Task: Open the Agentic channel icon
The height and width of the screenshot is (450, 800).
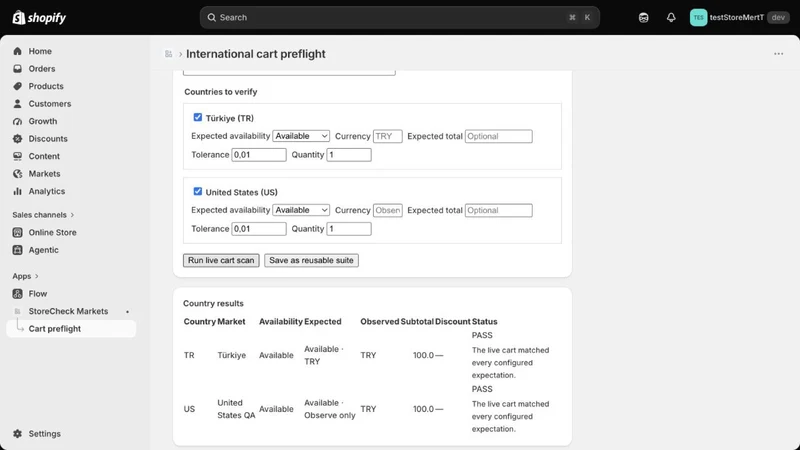Action: tap(17, 249)
